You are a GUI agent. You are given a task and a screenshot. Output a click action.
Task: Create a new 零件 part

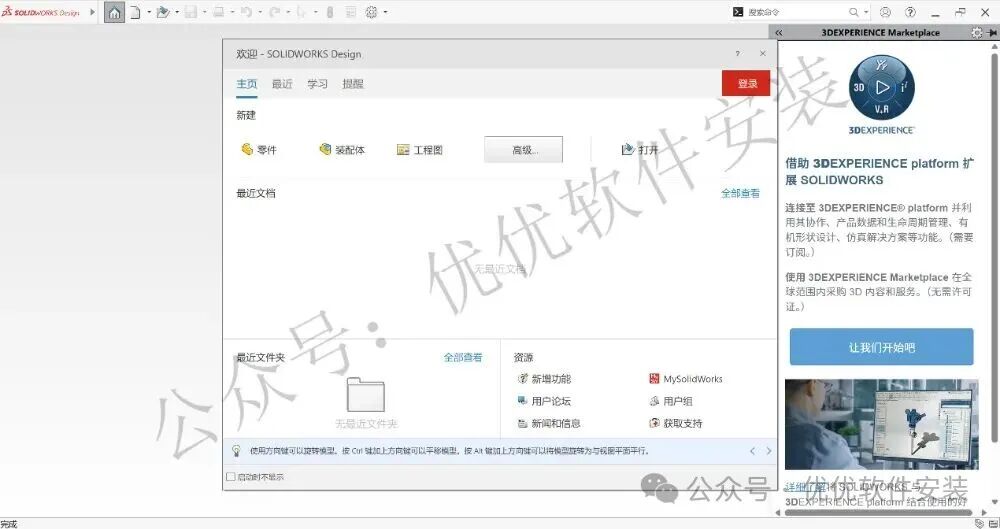259,149
